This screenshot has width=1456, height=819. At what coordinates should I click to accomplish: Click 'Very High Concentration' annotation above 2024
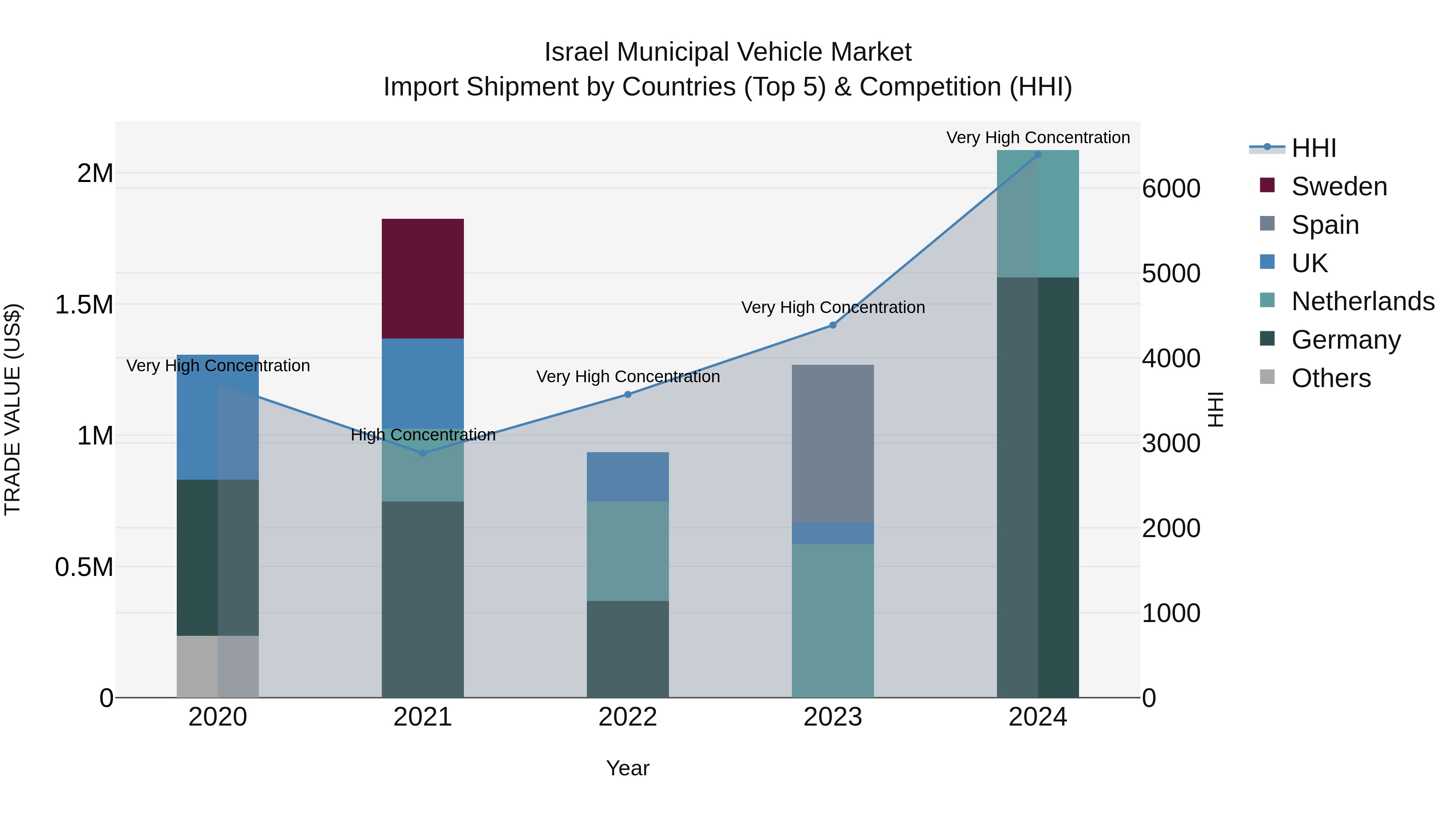coord(1038,138)
